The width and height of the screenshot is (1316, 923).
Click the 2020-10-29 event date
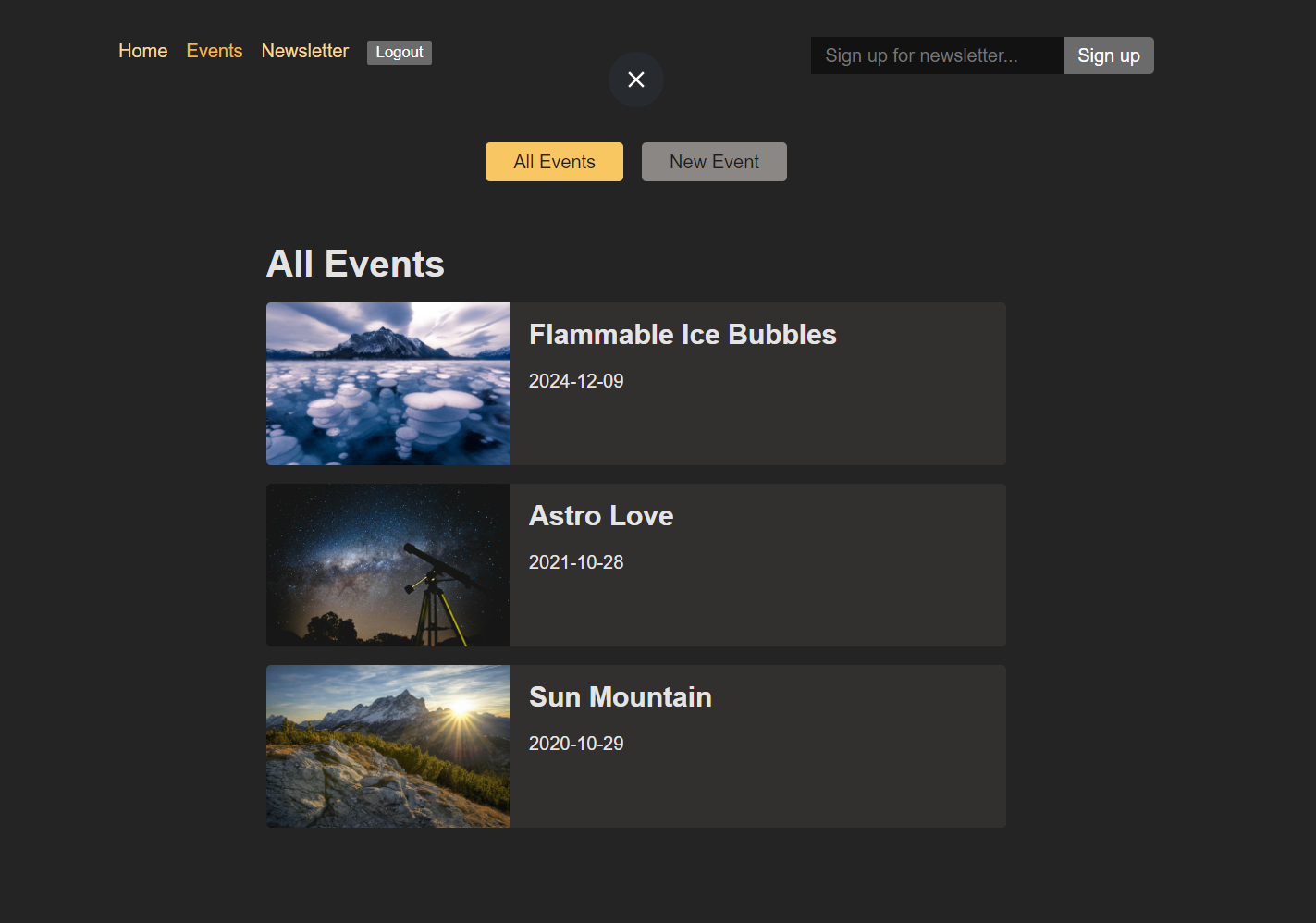tap(576, 744)
